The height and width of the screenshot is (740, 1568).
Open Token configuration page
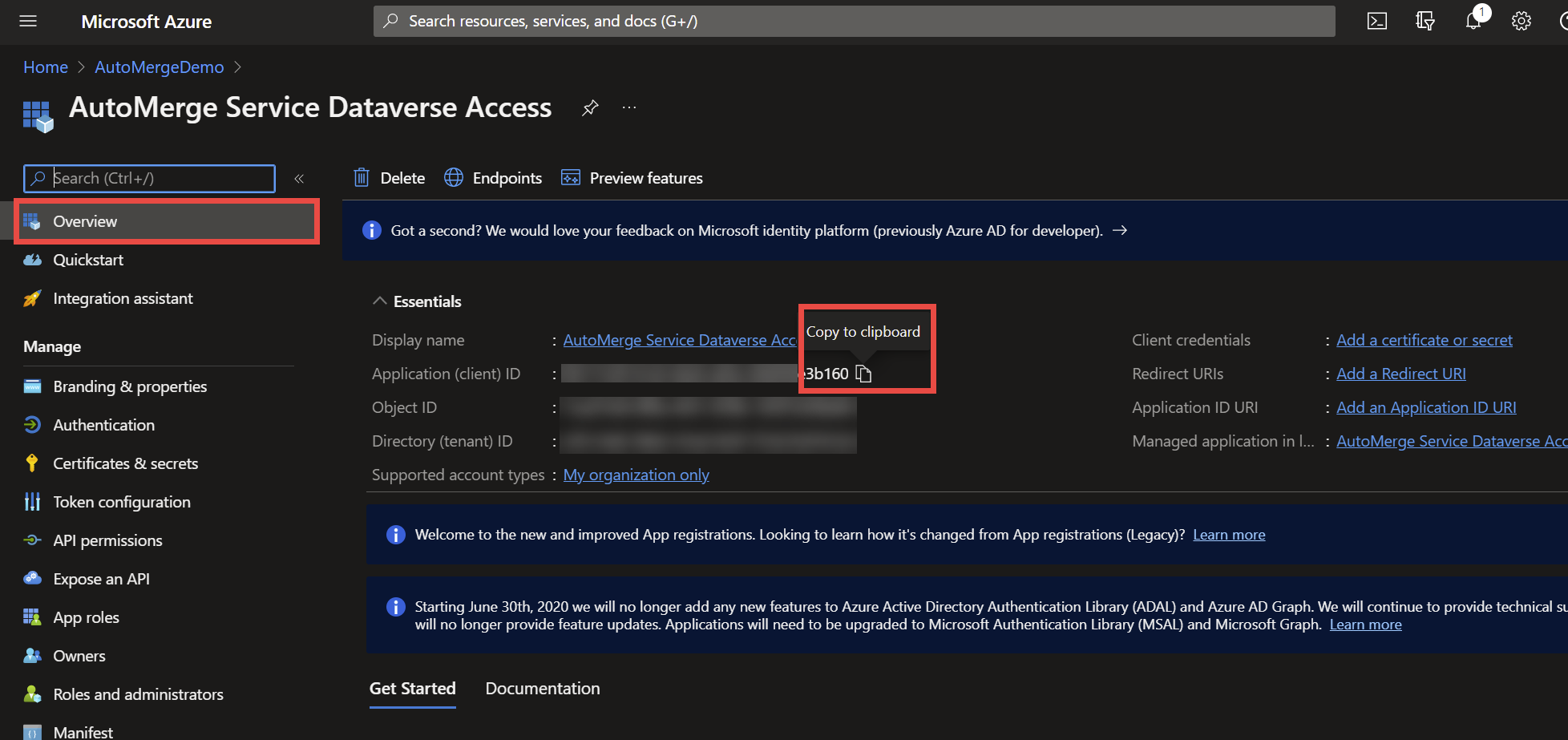122,502
